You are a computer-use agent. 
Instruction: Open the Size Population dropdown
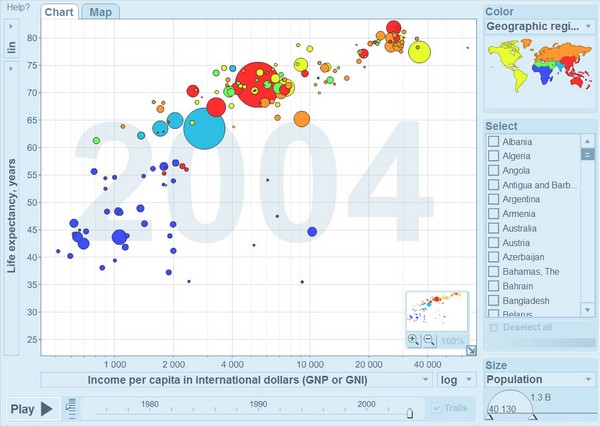539,380
